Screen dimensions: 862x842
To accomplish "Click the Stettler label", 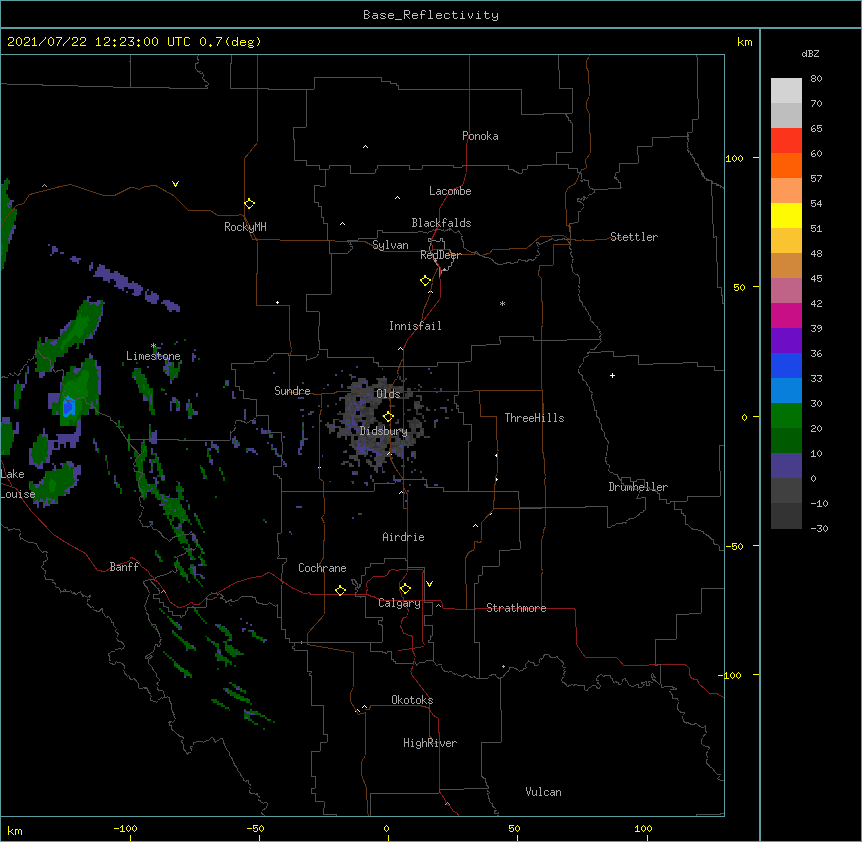I will (x=633, y=237).
